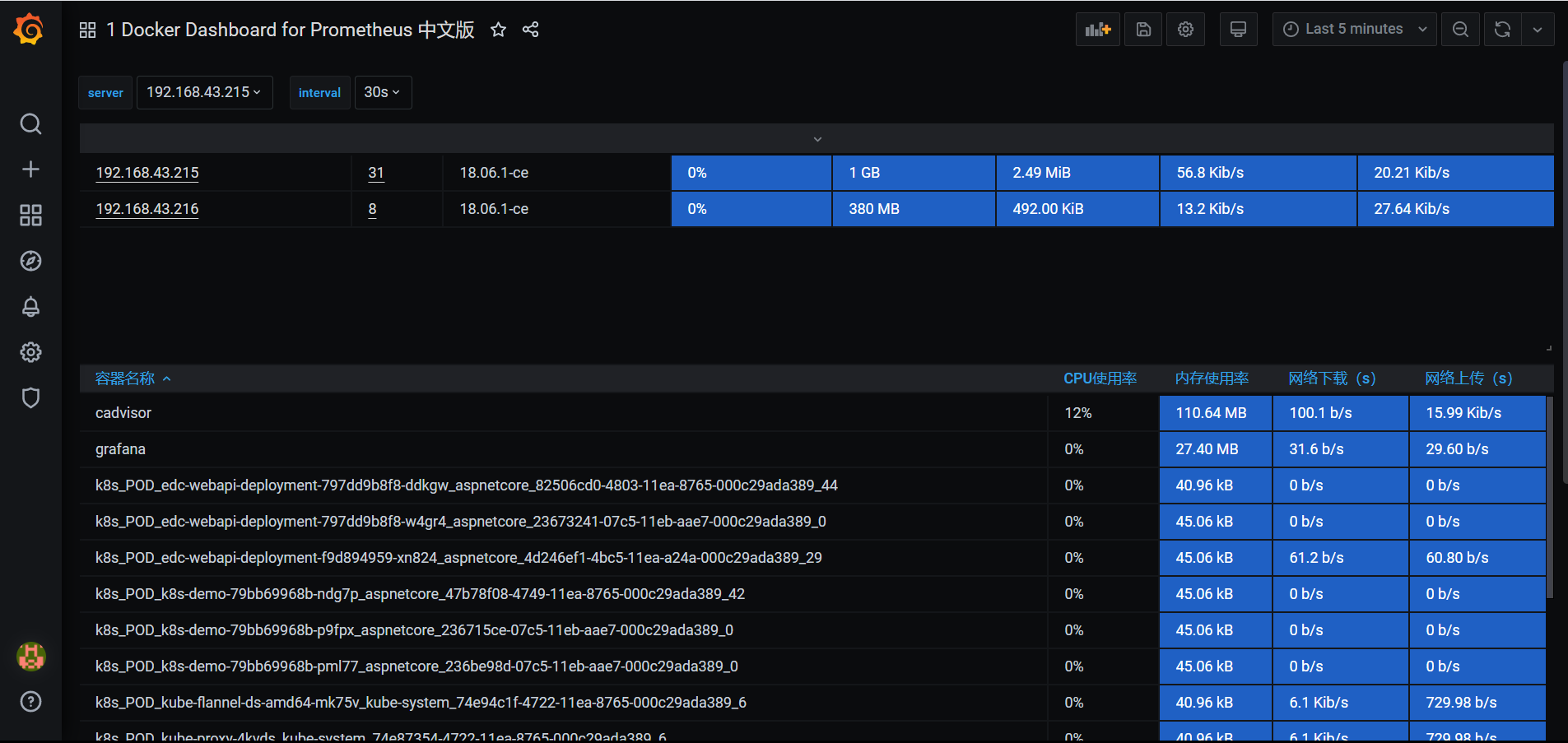
Task: Zoom out the time range
Action: [x=1460, y=30]
